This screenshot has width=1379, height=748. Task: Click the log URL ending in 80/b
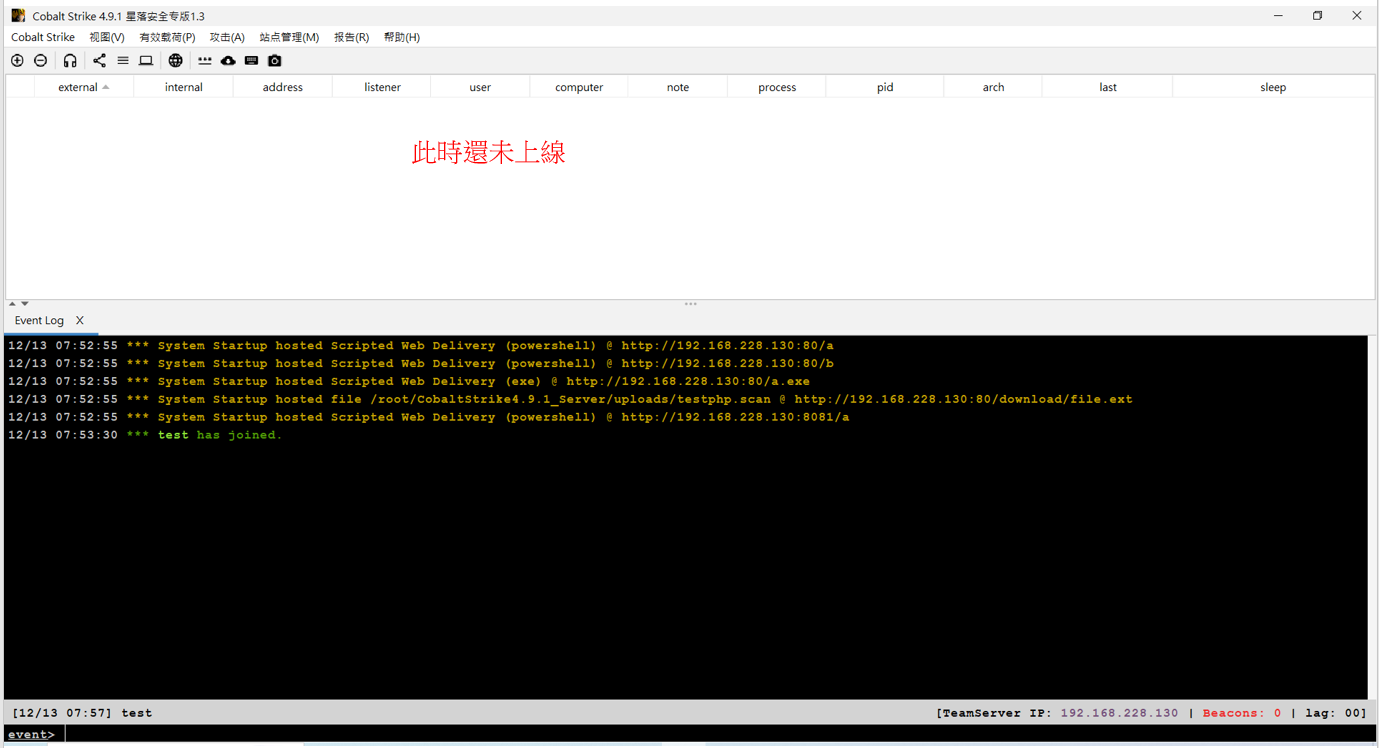pos(727,363)
